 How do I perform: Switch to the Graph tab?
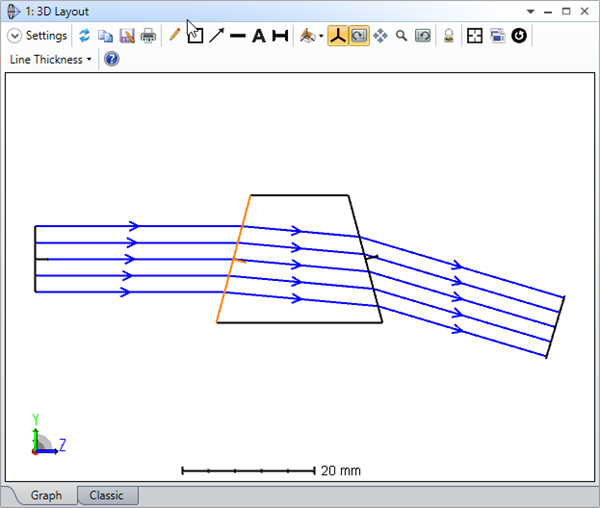(x=46, y=496)
